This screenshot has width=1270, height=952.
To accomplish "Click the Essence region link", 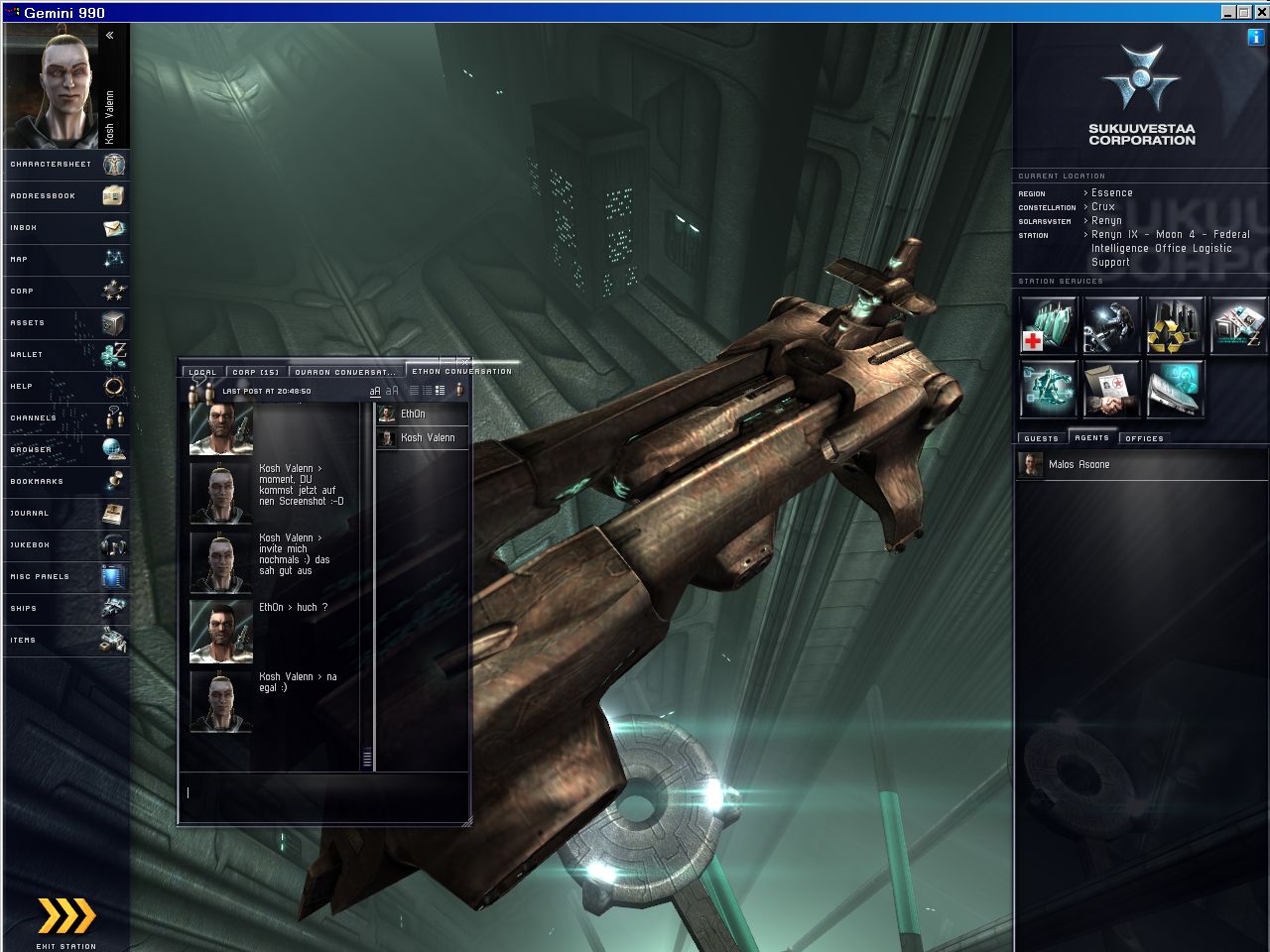I will click(1112, 193).
